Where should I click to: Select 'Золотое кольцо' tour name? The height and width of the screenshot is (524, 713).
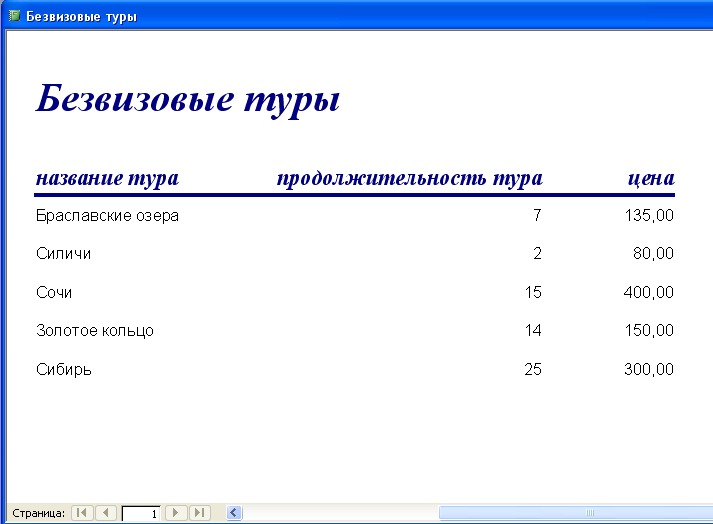click(x=95, y=331)
